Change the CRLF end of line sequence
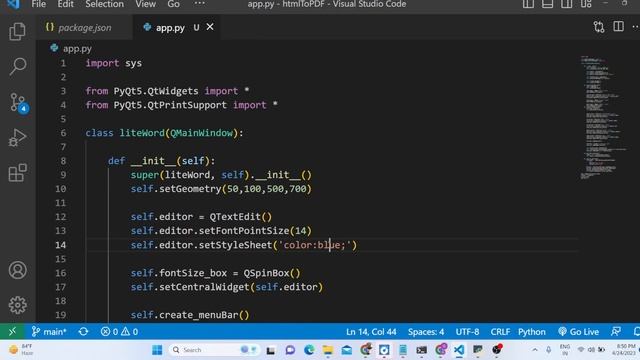This screenshot has height=360, width=640. click(500, 331)
